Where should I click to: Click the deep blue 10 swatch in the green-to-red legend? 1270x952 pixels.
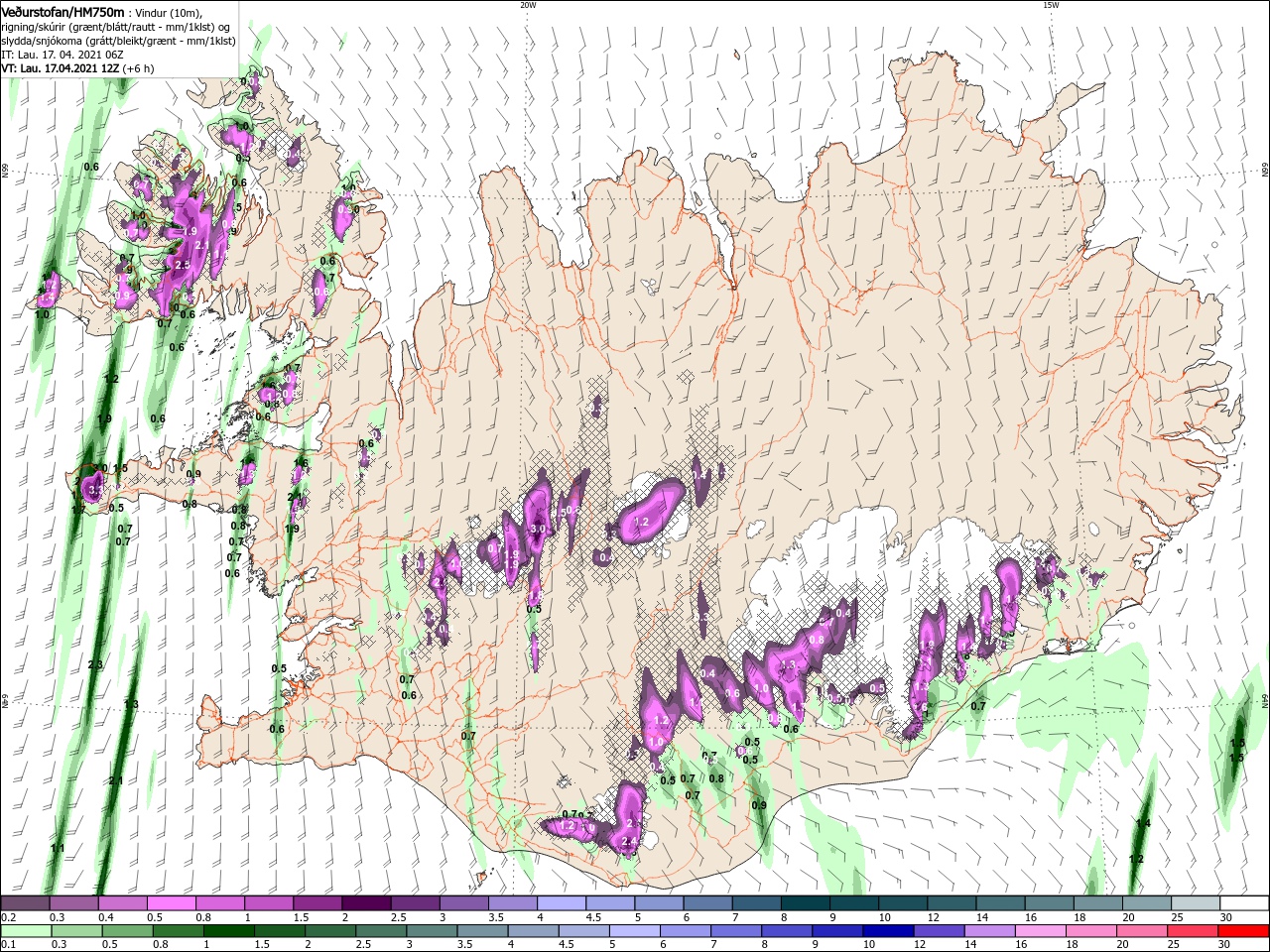[x=887, y=931]
